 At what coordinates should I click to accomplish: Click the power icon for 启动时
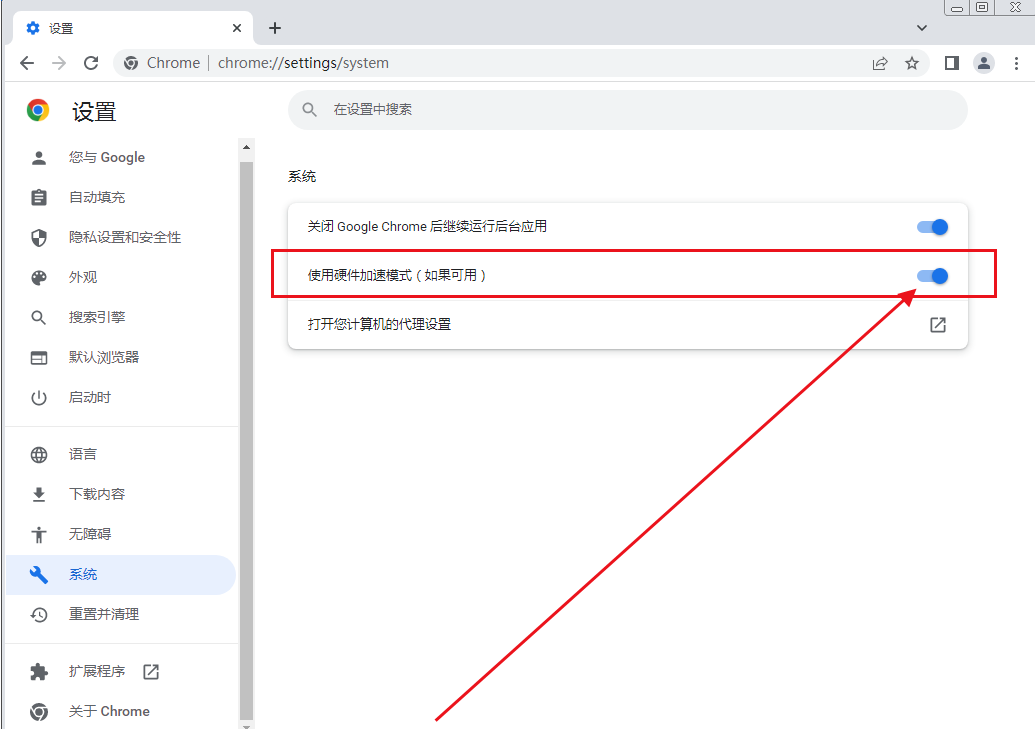tap(39, 398)
